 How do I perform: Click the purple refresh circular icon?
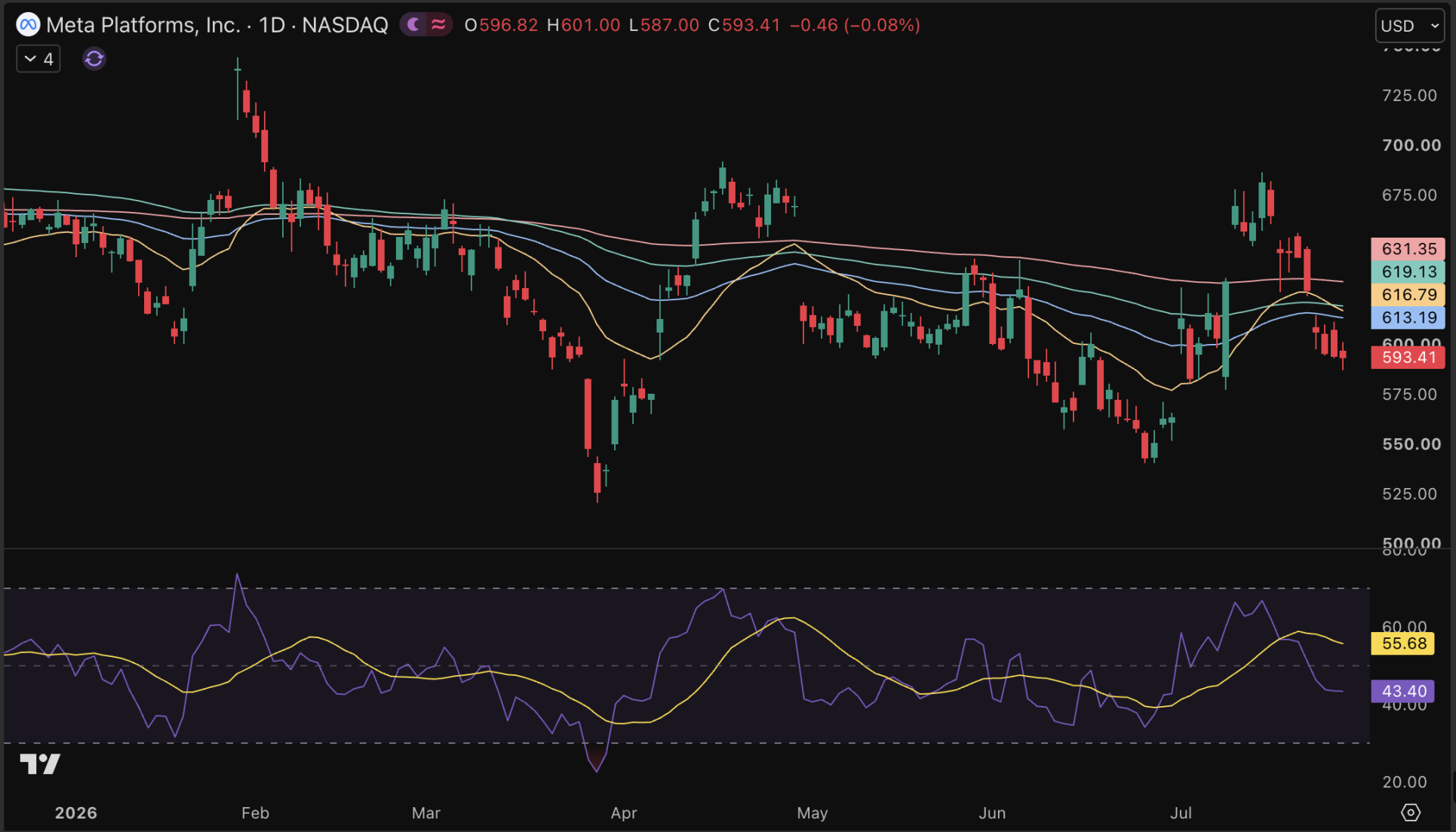94,59
